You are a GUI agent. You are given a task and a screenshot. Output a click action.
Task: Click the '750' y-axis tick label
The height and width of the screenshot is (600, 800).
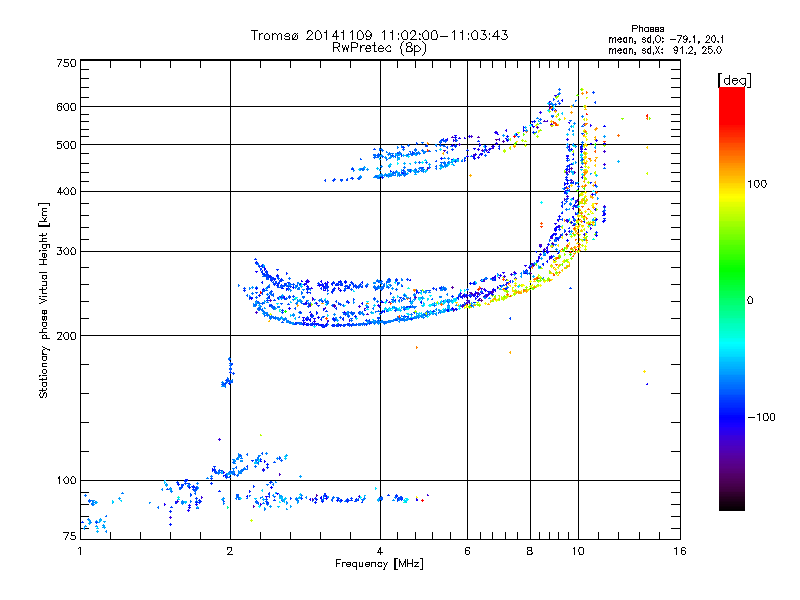coord(66,63)
